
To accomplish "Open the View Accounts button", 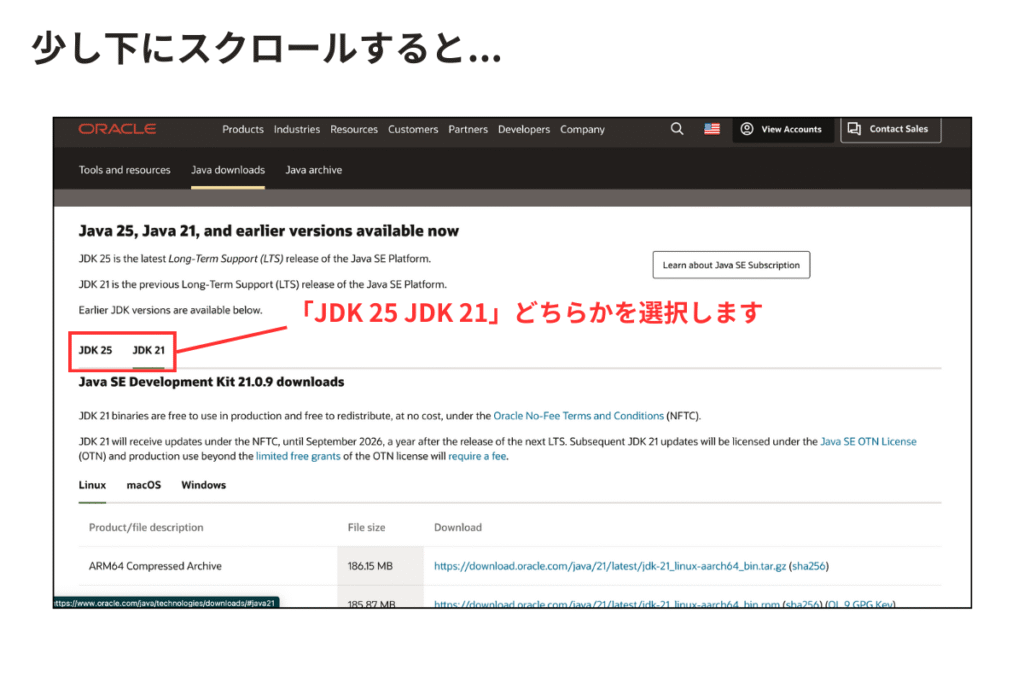I will pos(782,129).
